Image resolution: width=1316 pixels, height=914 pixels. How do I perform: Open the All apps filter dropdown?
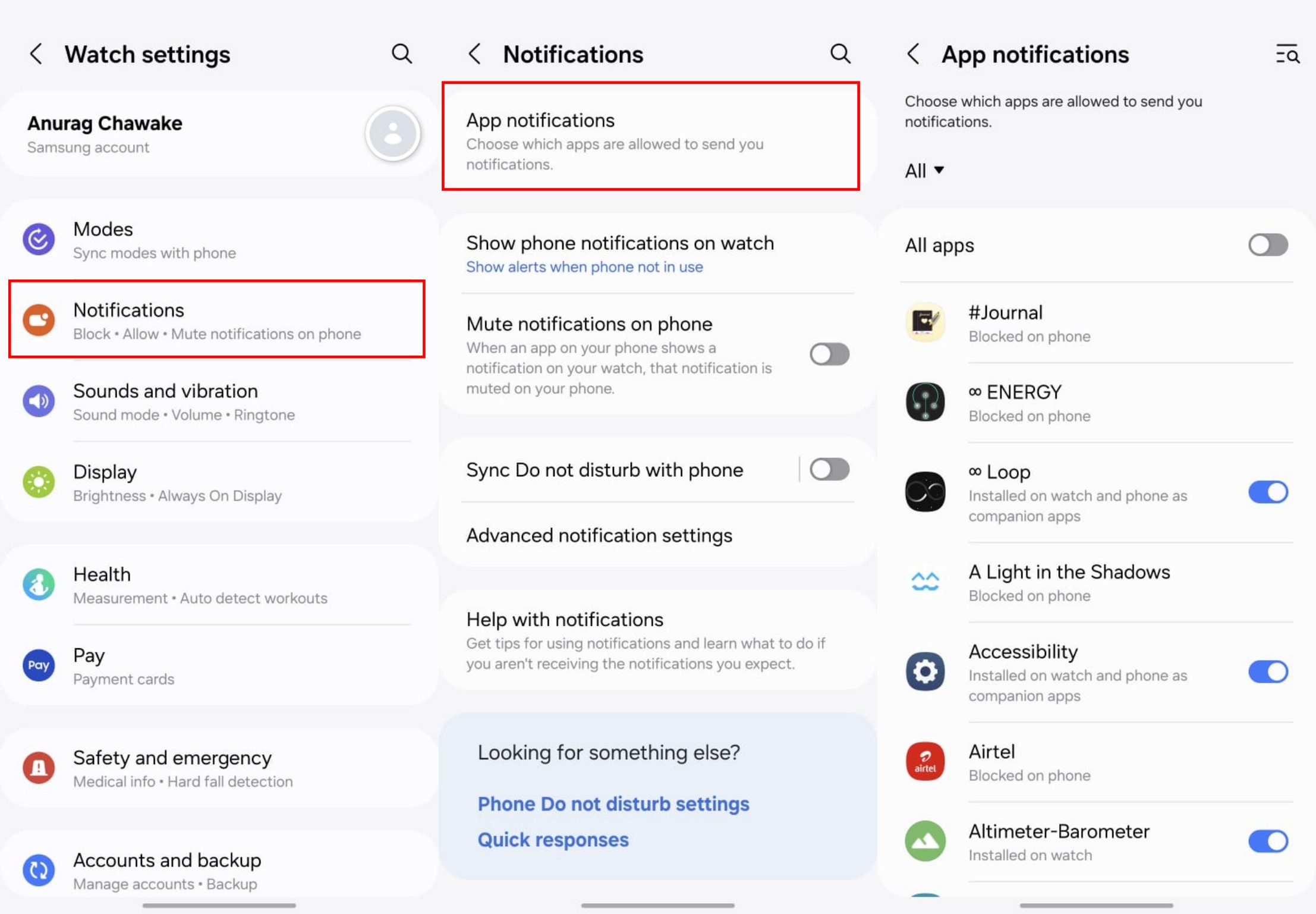[x=924, y=171]
